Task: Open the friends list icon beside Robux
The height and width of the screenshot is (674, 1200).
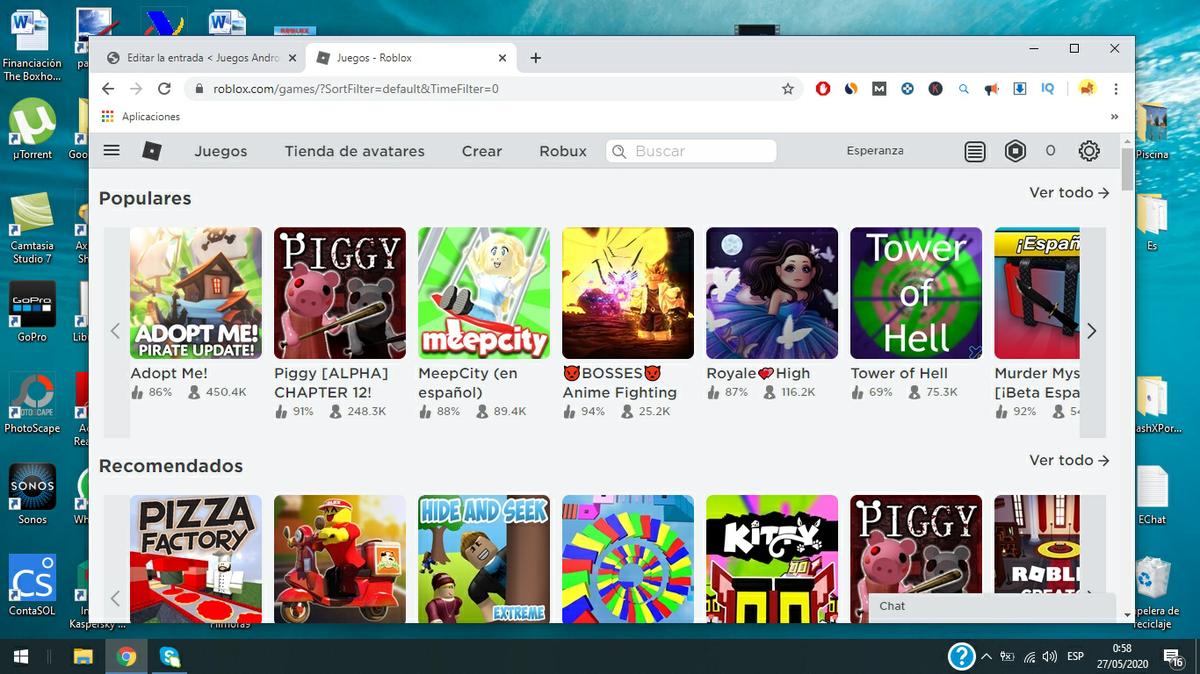Action: coord(975,150)
